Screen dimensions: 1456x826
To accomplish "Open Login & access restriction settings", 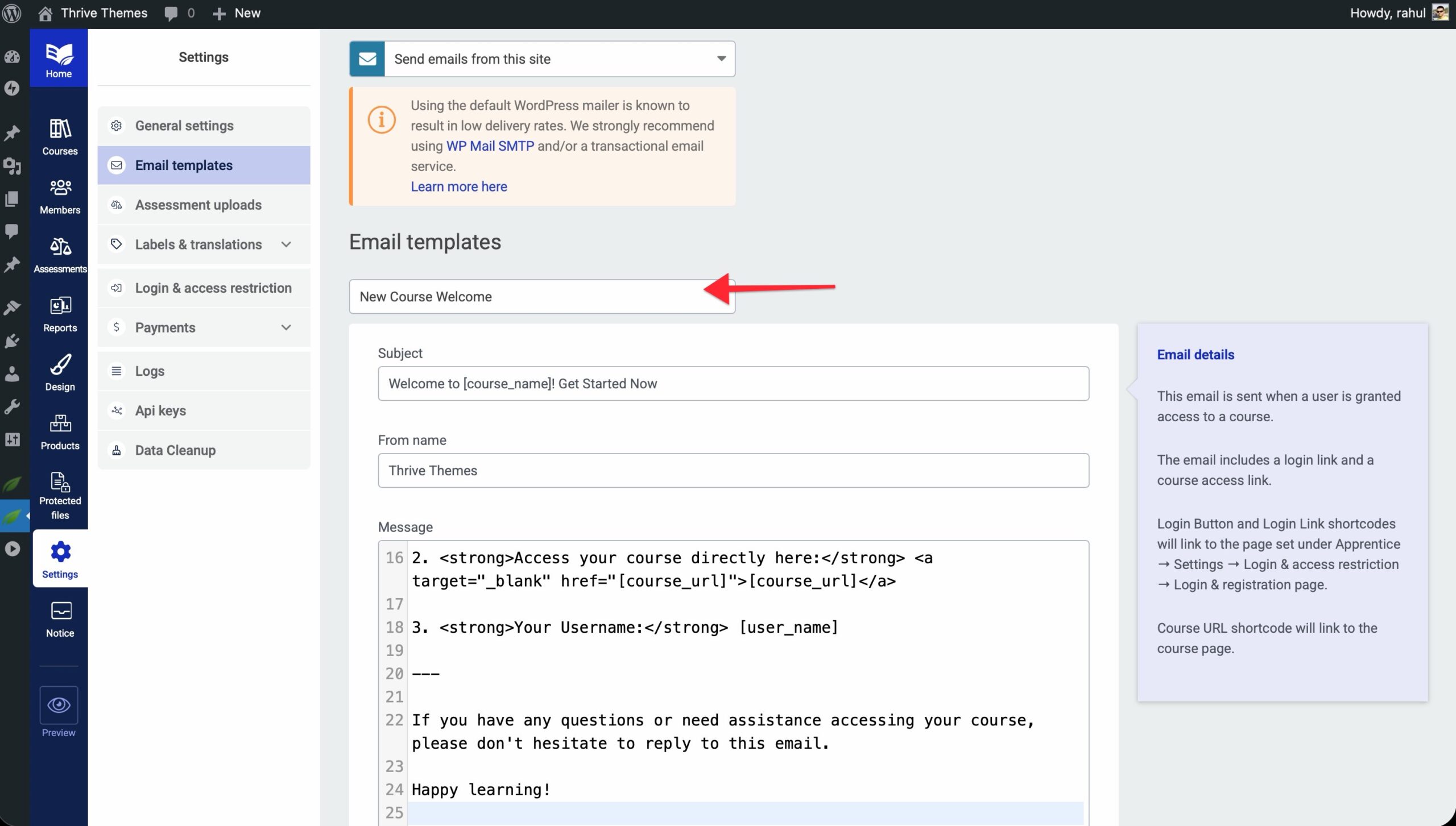I will [213, 288].
